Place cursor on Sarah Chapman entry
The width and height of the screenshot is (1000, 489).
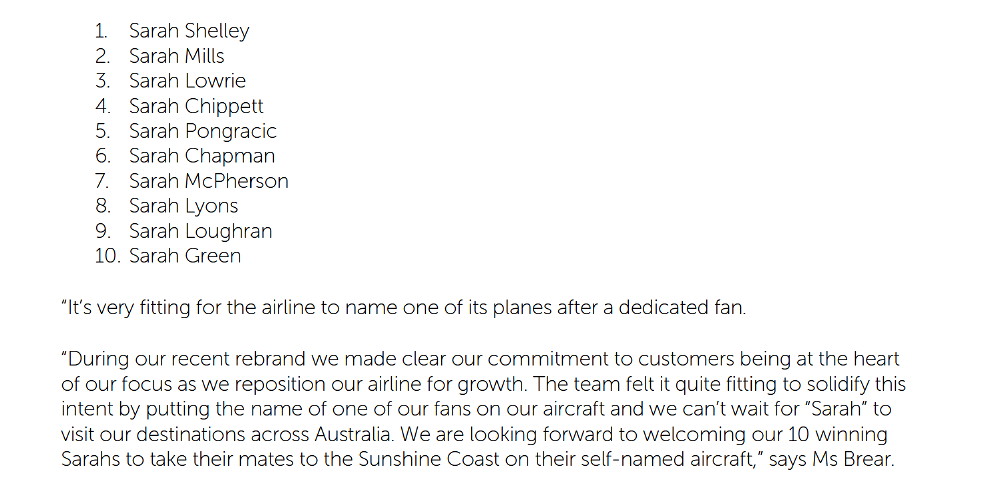[x=201, y=156]
